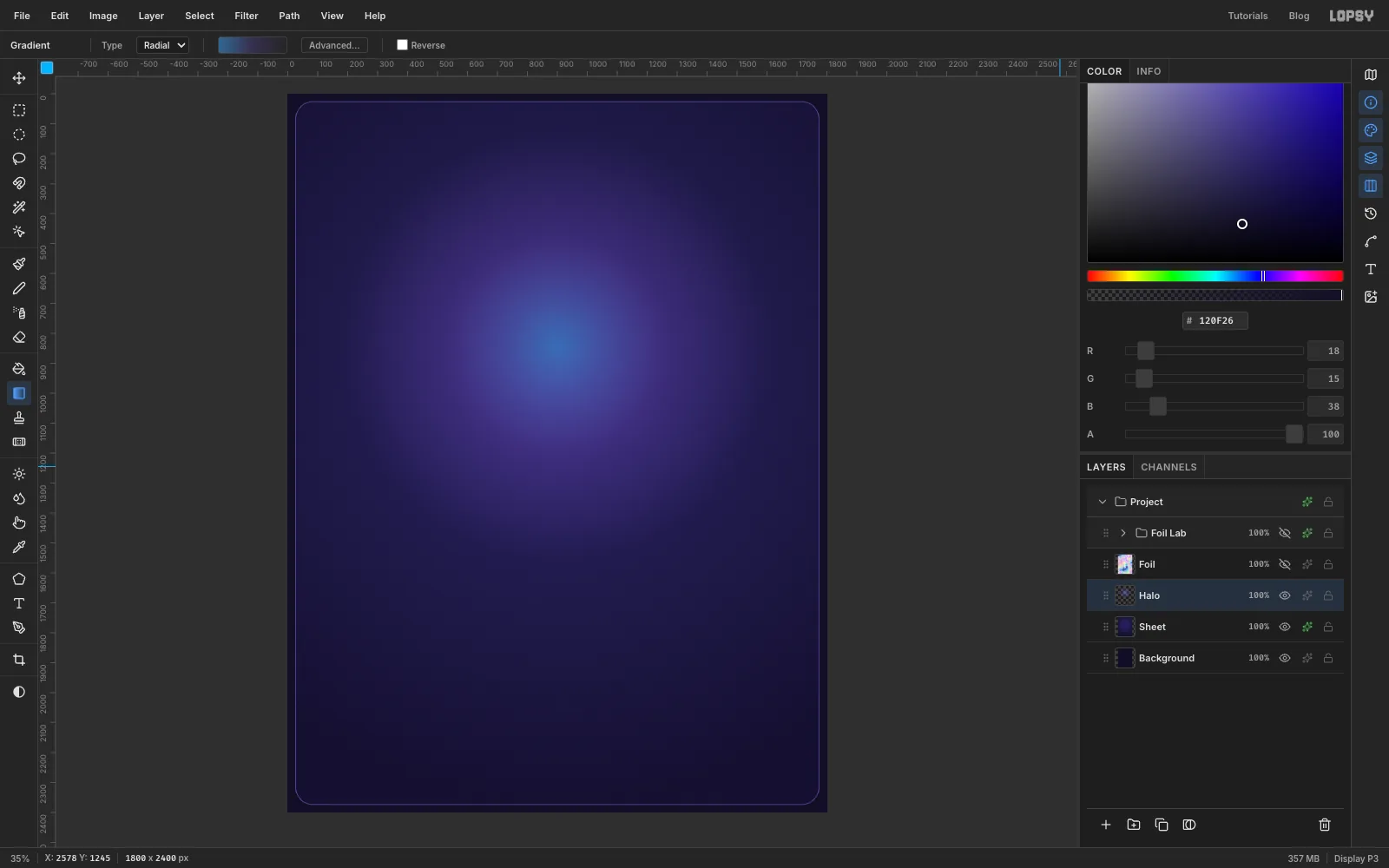The width and height of the screenshot is (1389, 868).
Task: Click the 35% zoom level
Action: click(20, 858)
